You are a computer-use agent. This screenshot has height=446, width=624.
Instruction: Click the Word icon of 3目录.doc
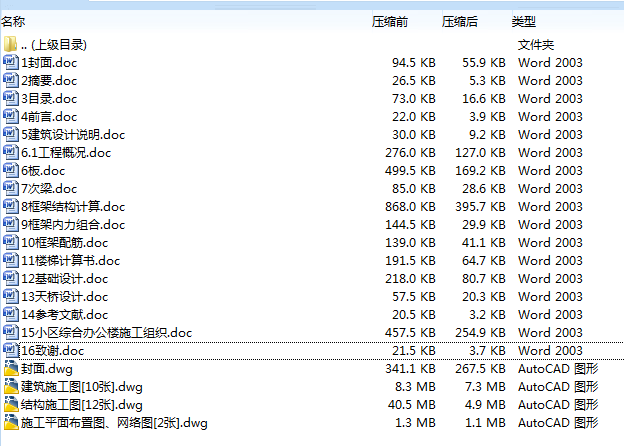pyautogui.click(x=11, y=98)
